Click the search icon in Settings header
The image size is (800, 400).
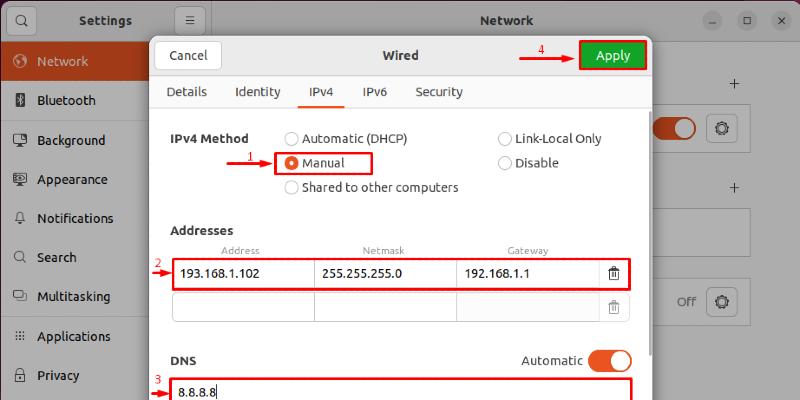[22, 20]
